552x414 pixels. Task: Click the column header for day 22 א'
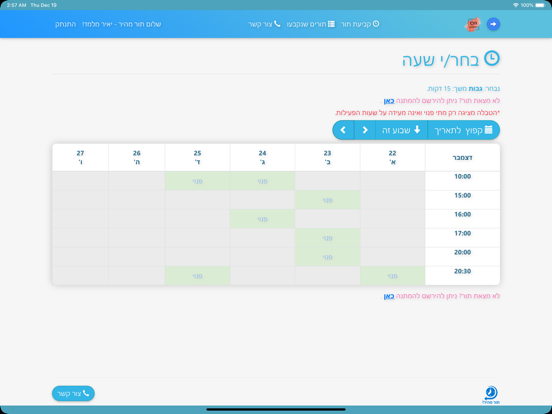pos(393,157)
